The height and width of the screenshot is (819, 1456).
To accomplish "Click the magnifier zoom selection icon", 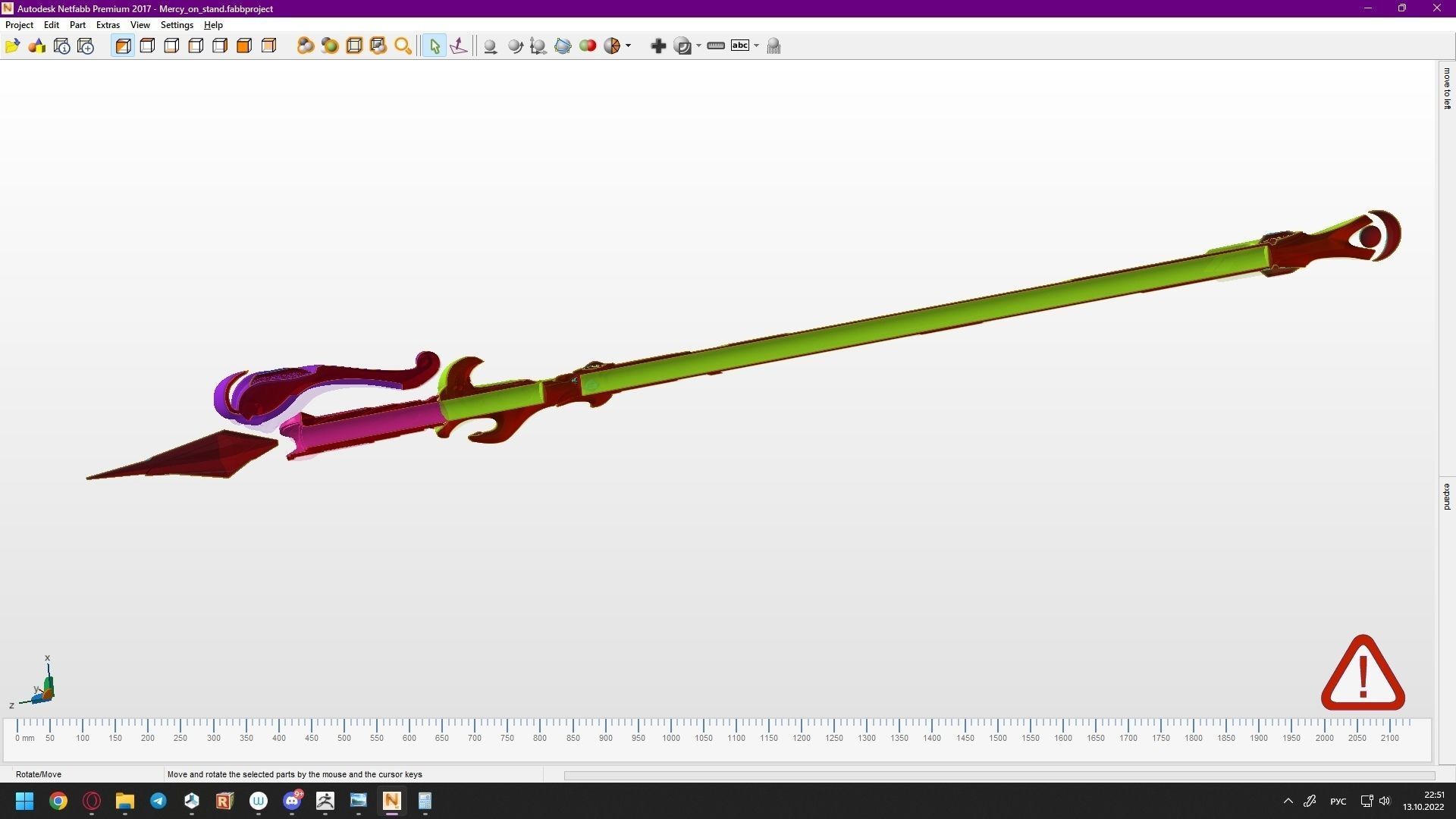I will 403,46.
